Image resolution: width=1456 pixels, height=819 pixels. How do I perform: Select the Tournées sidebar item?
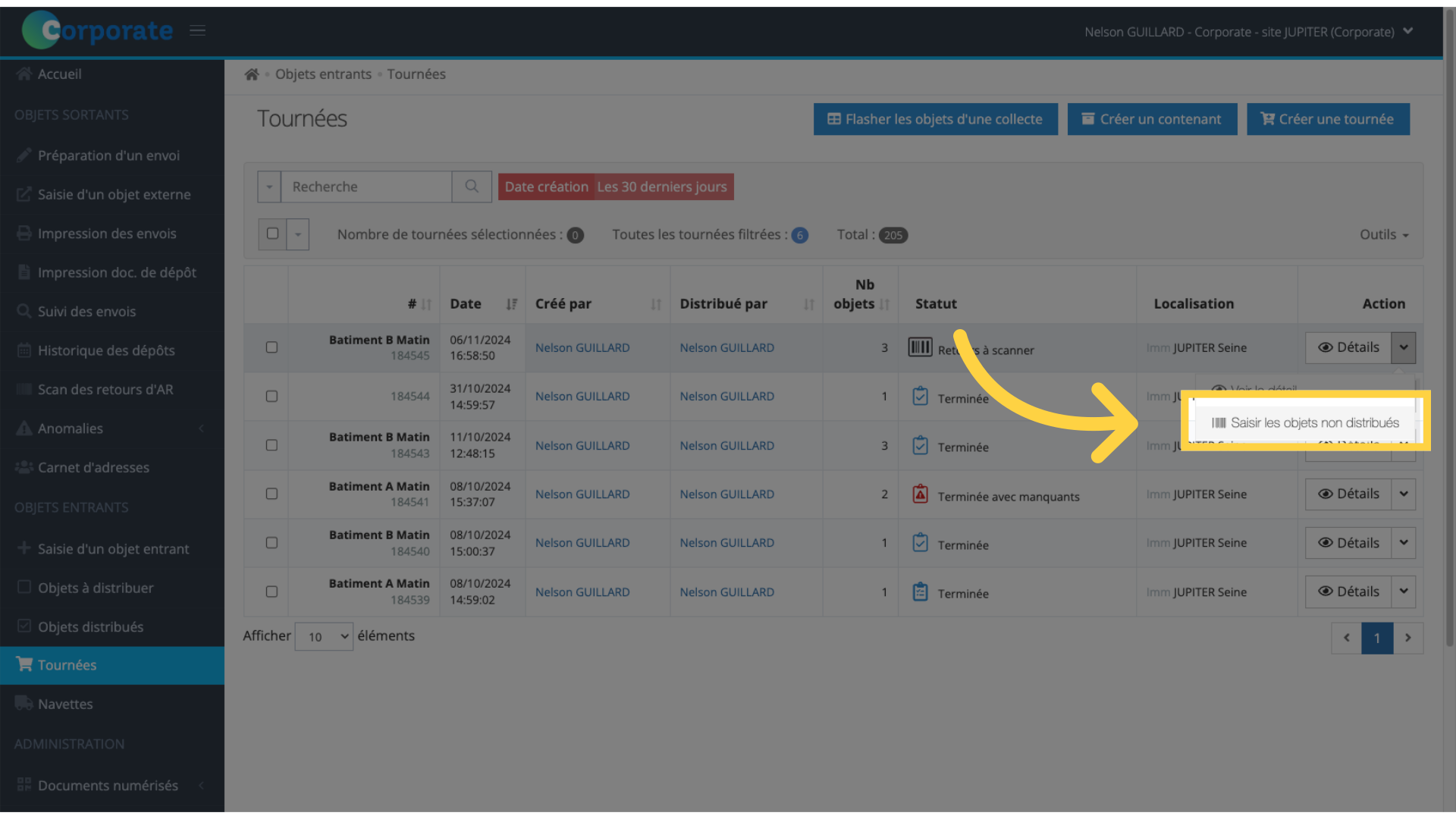pos(112,665)
